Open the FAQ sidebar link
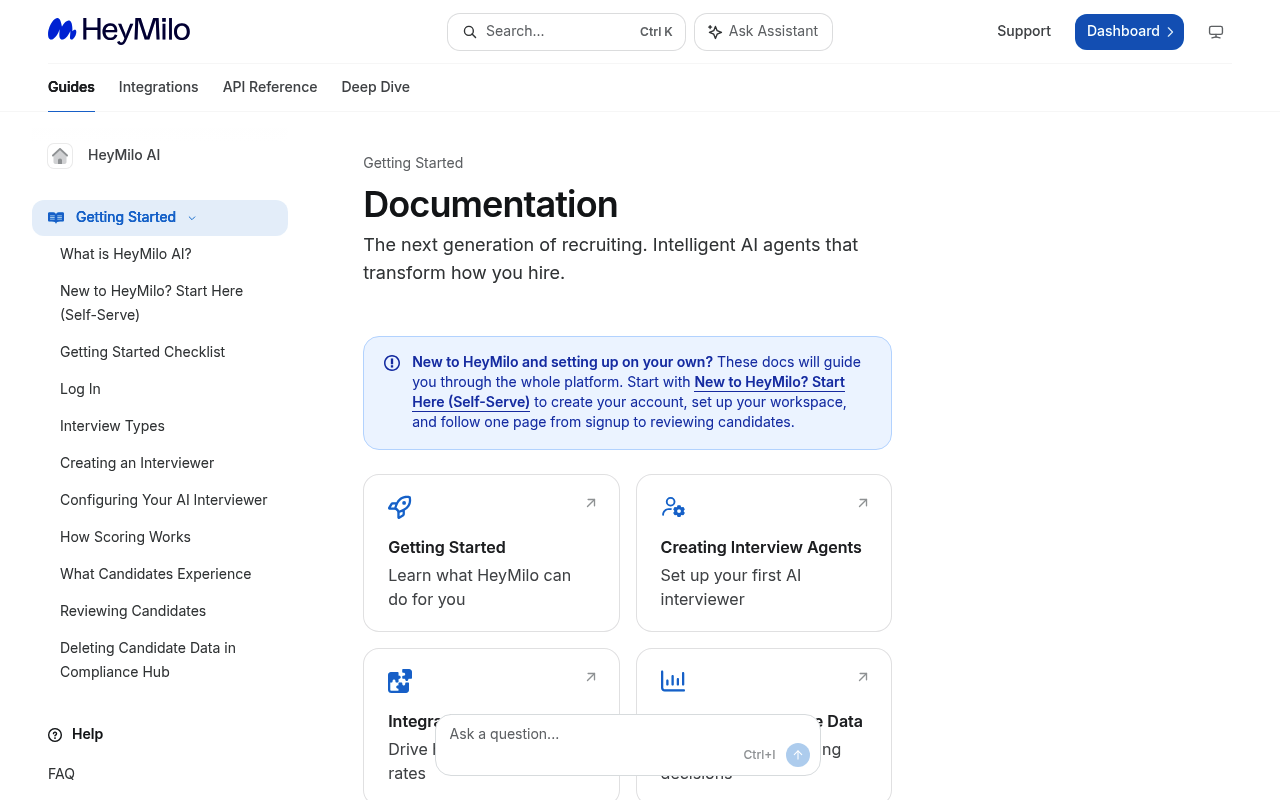Image resolution: width=1280 pixels, height=800 pixels. click(61, 774)
